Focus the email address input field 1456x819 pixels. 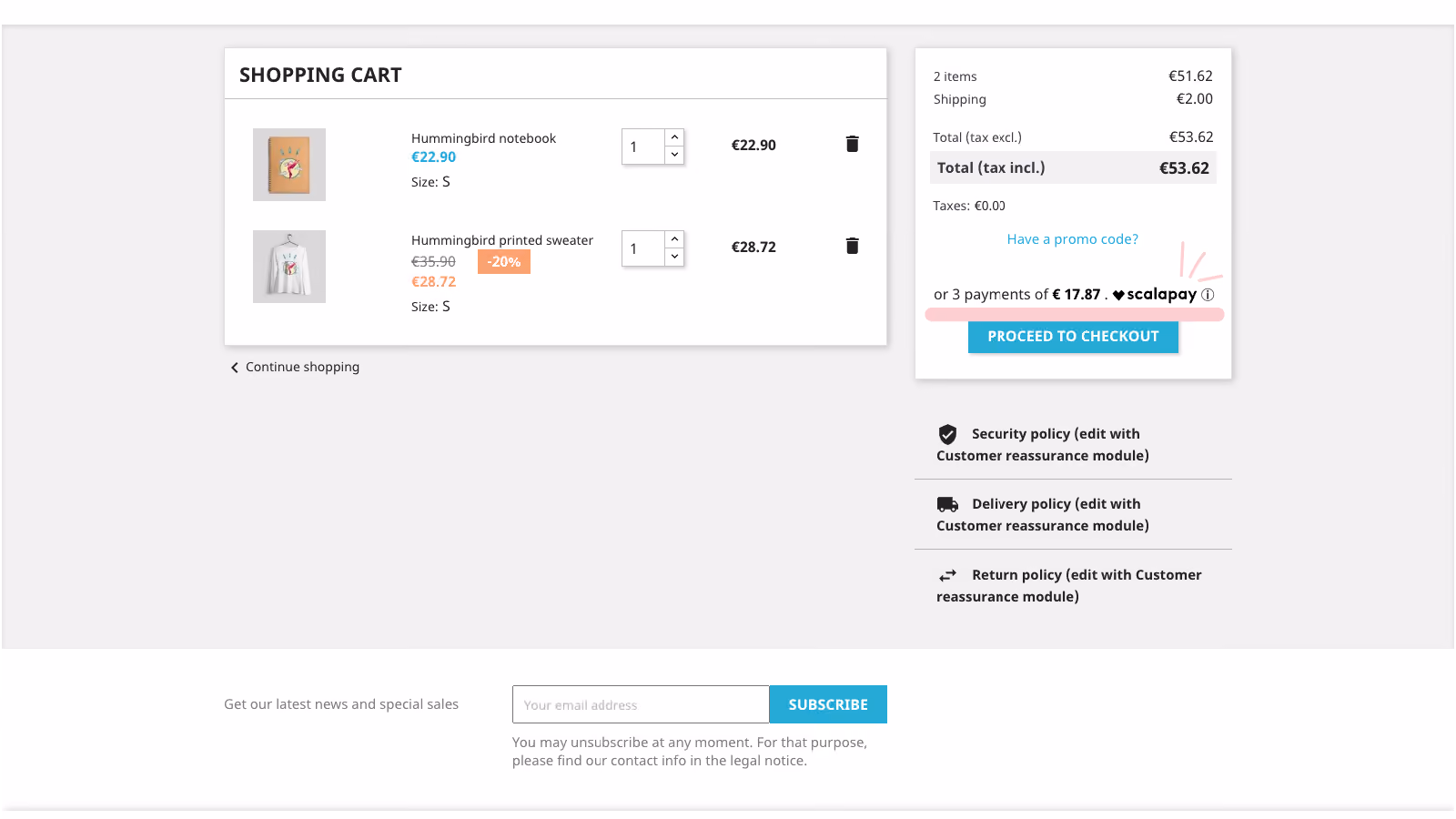coord(641,704)
